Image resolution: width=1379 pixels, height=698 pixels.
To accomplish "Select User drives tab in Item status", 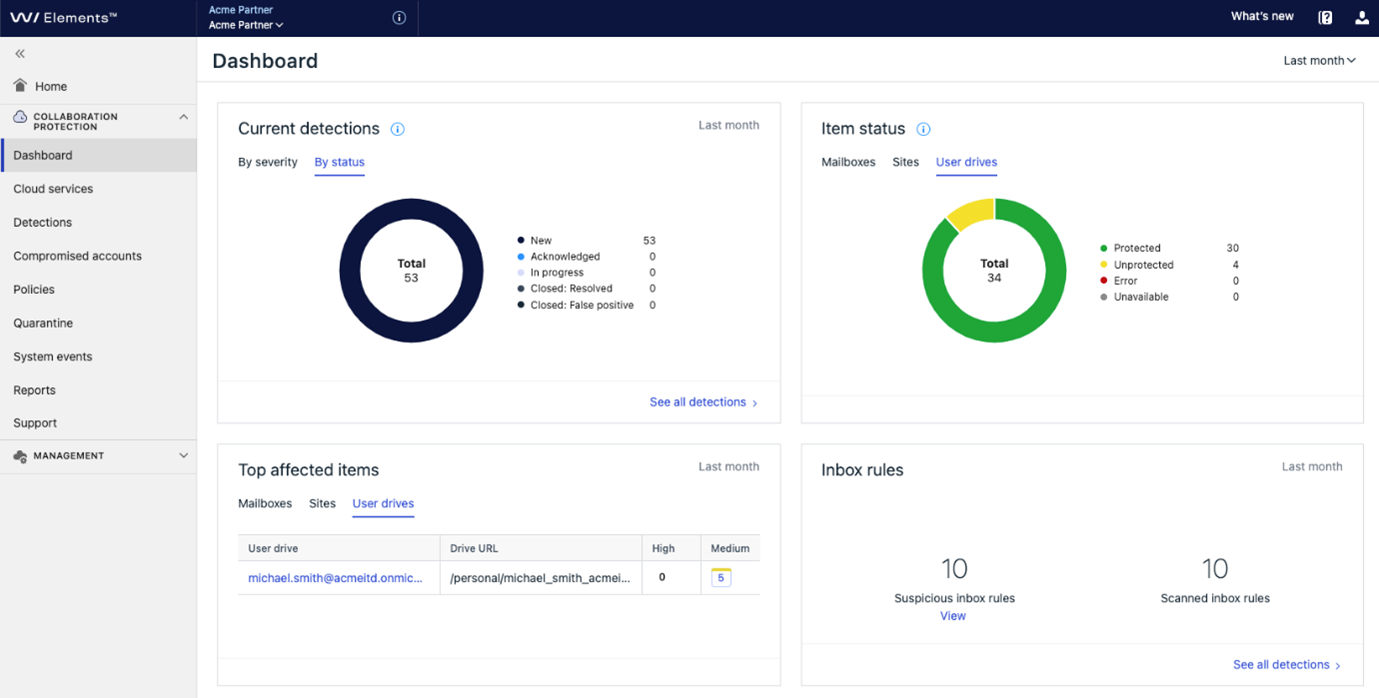I will [966, 162].
